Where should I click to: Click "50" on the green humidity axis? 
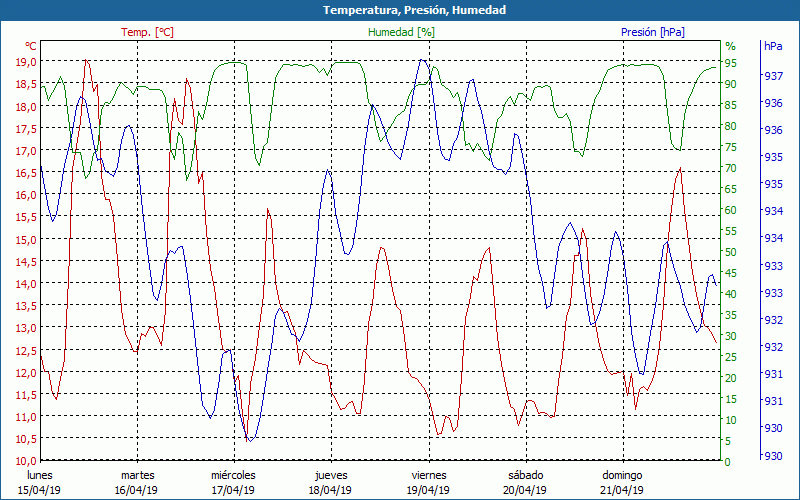tap(731, 252)
